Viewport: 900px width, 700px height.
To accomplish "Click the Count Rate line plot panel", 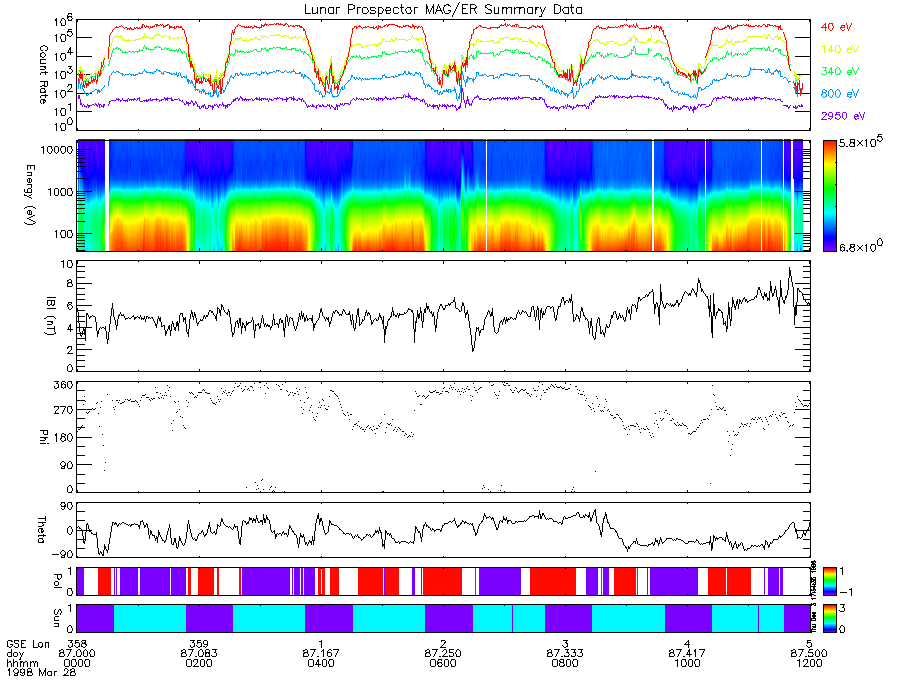I will point(443,75).
